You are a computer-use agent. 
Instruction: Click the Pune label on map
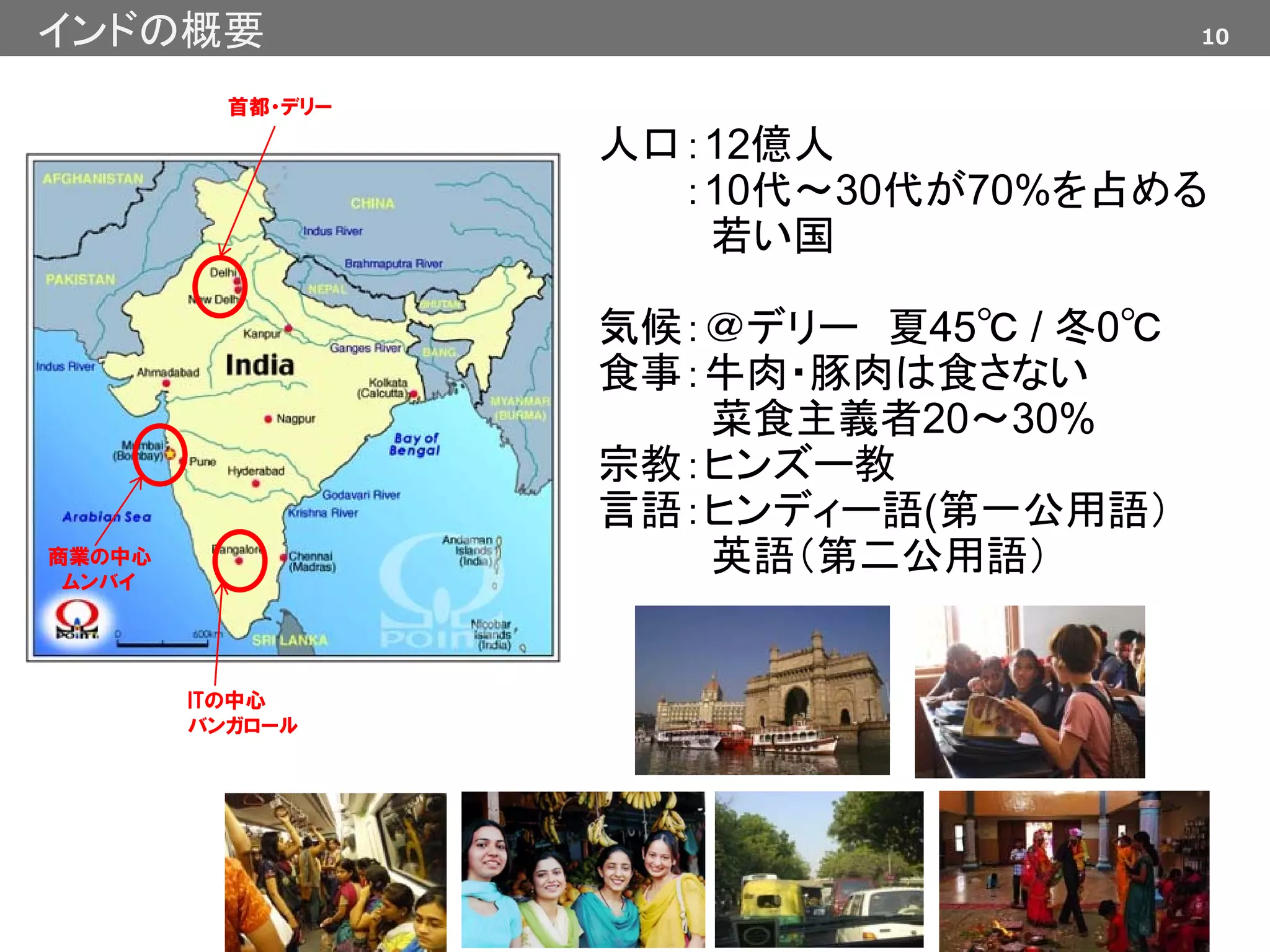pos(202,462)
